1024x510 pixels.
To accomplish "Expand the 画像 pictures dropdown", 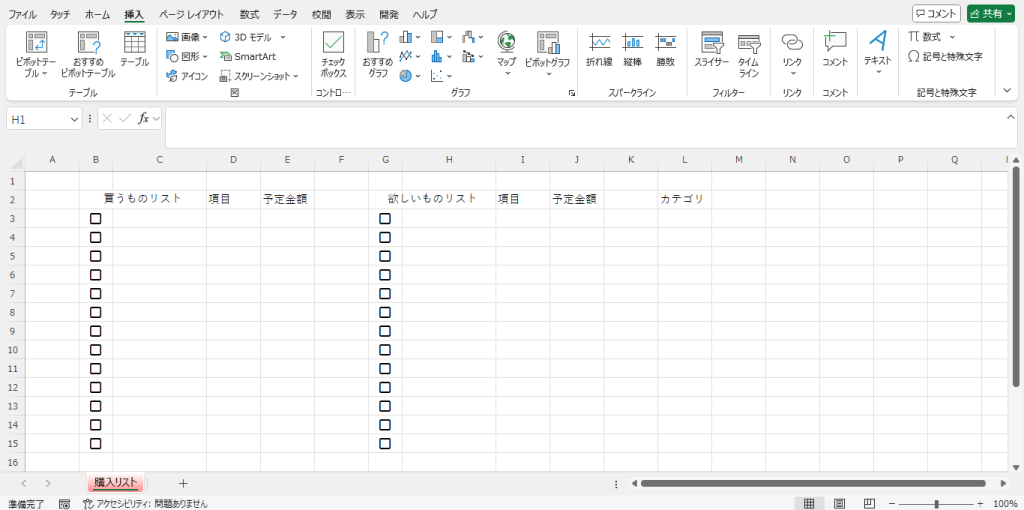I will (x=187, y=37).
